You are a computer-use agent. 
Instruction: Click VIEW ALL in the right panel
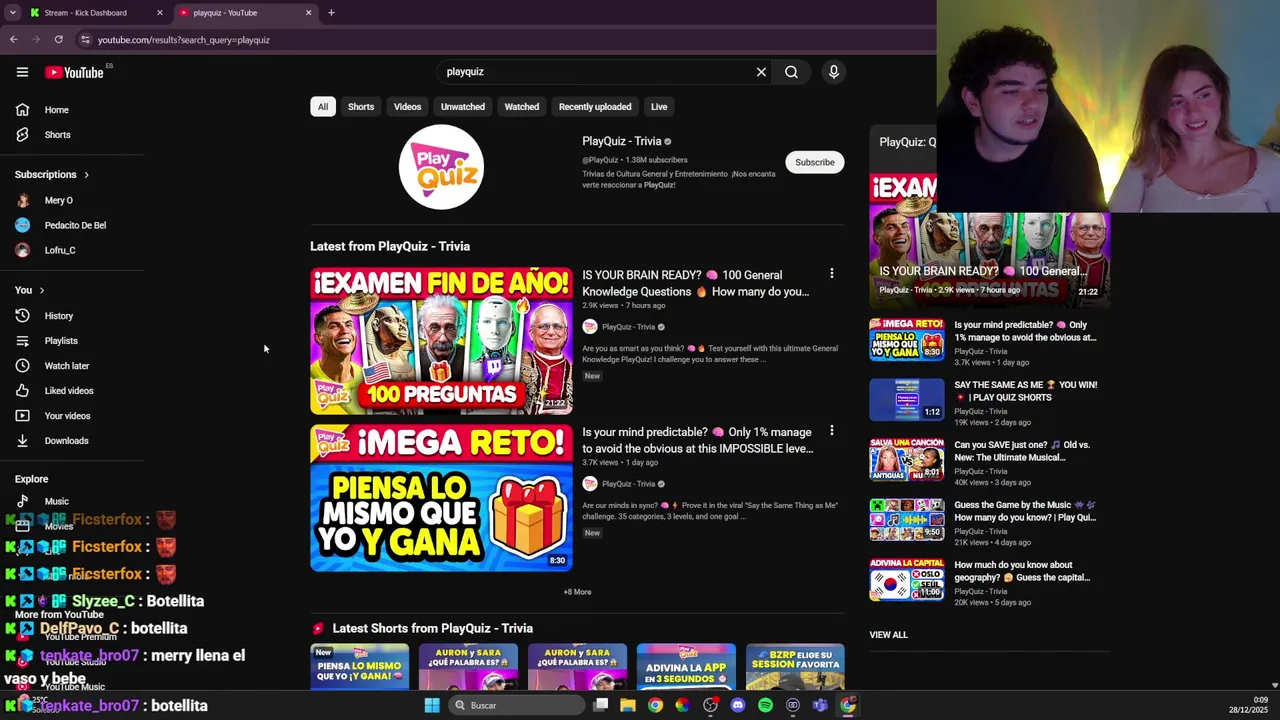[x=888, y=635]
